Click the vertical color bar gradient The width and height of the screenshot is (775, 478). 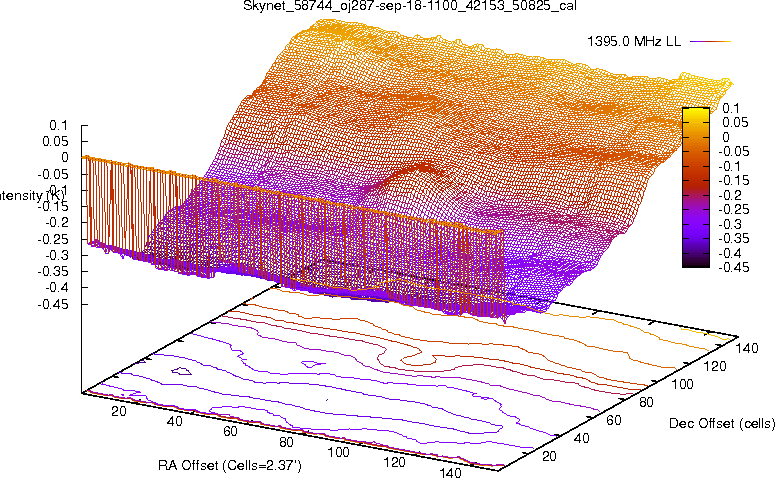696,188
